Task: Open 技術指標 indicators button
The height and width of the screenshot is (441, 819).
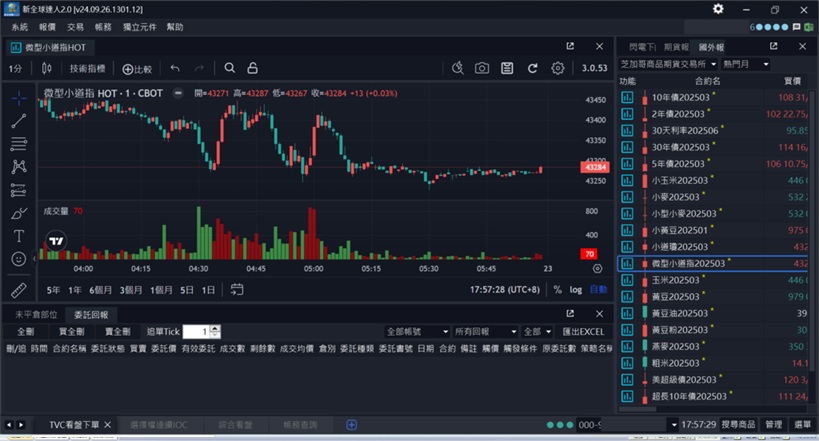Action: (x=87, y=68)
